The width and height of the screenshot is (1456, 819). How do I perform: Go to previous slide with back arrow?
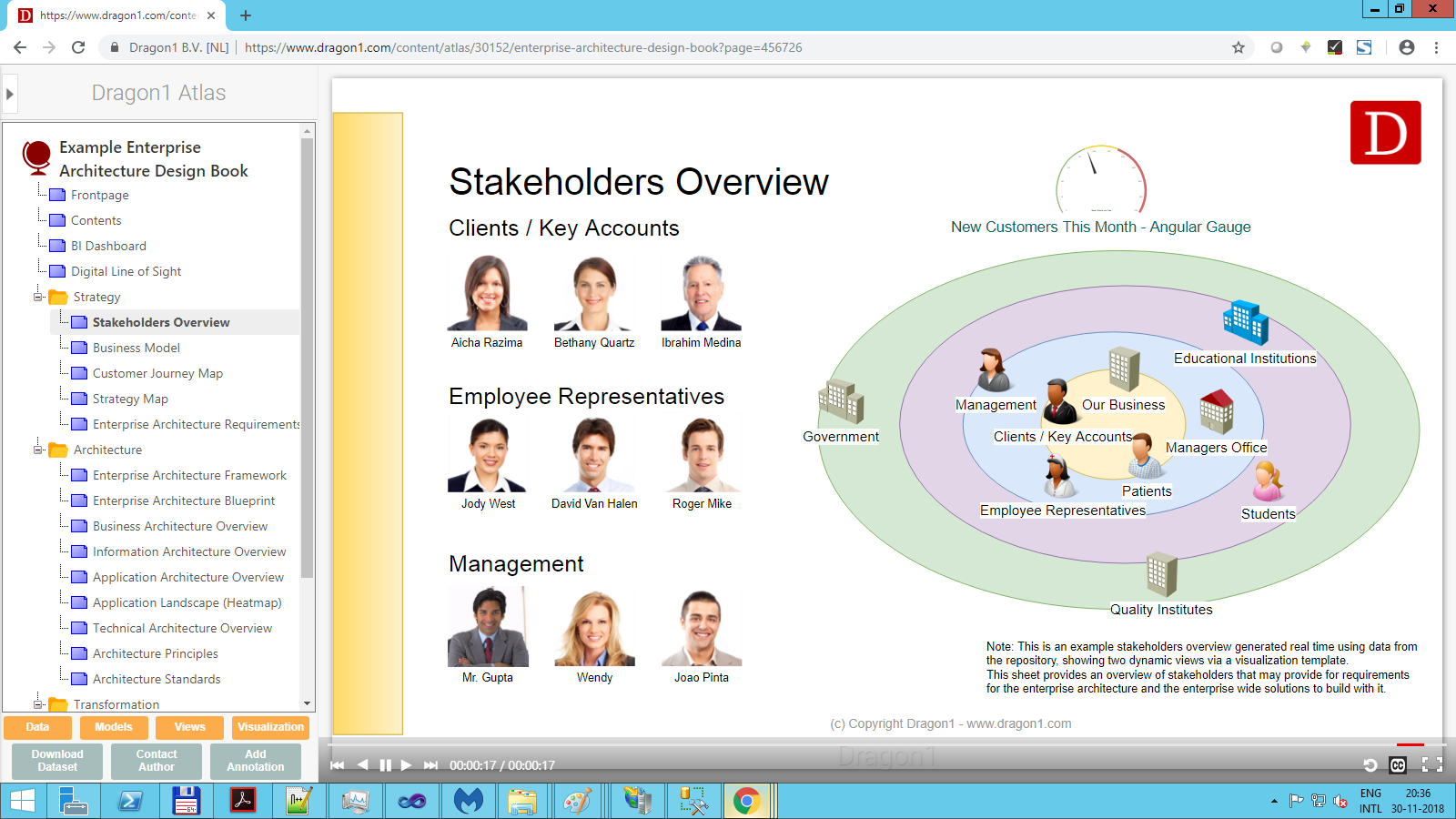(362, 765)
